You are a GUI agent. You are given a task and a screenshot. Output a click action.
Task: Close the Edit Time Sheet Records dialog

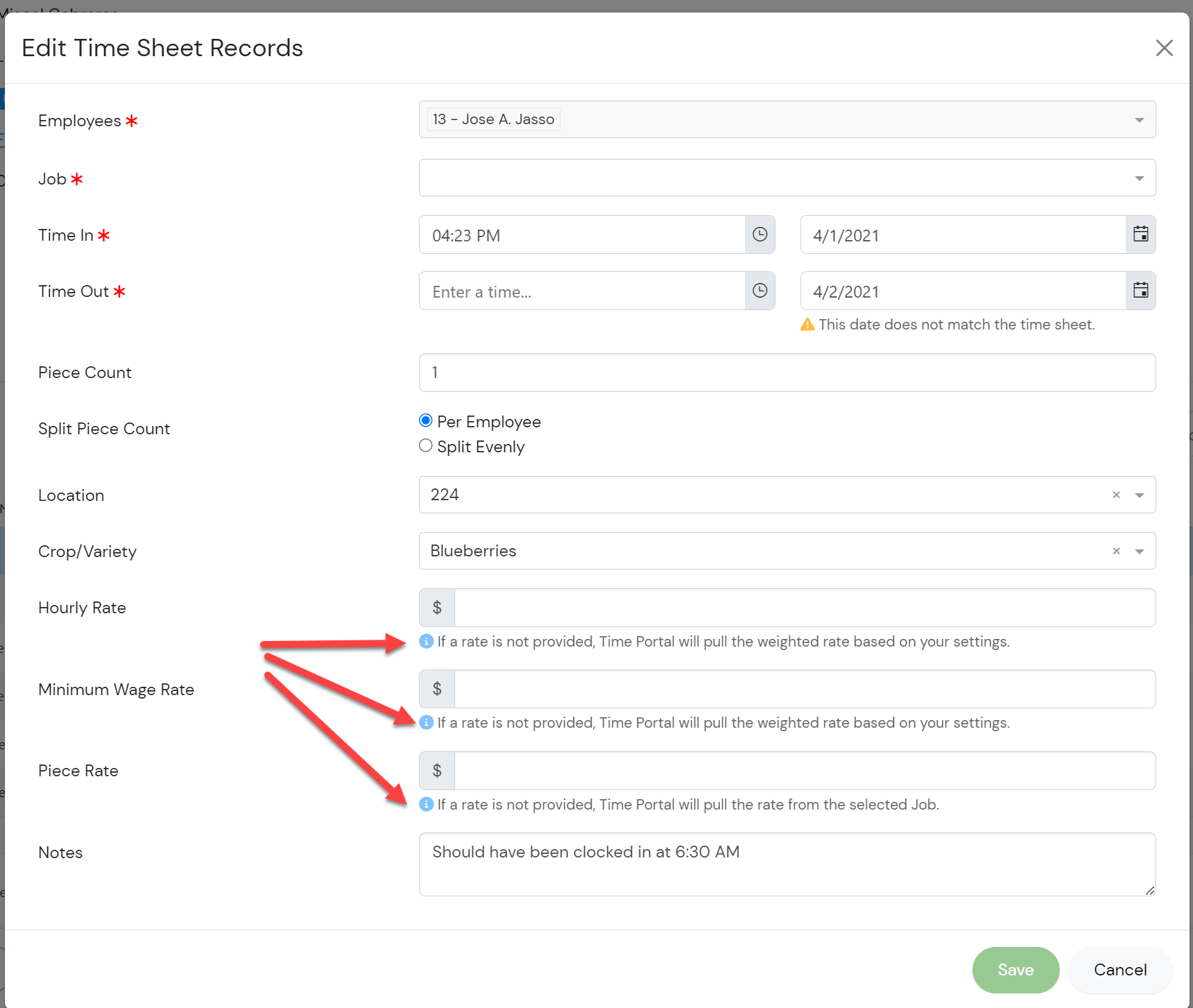tap(1164, 48)
